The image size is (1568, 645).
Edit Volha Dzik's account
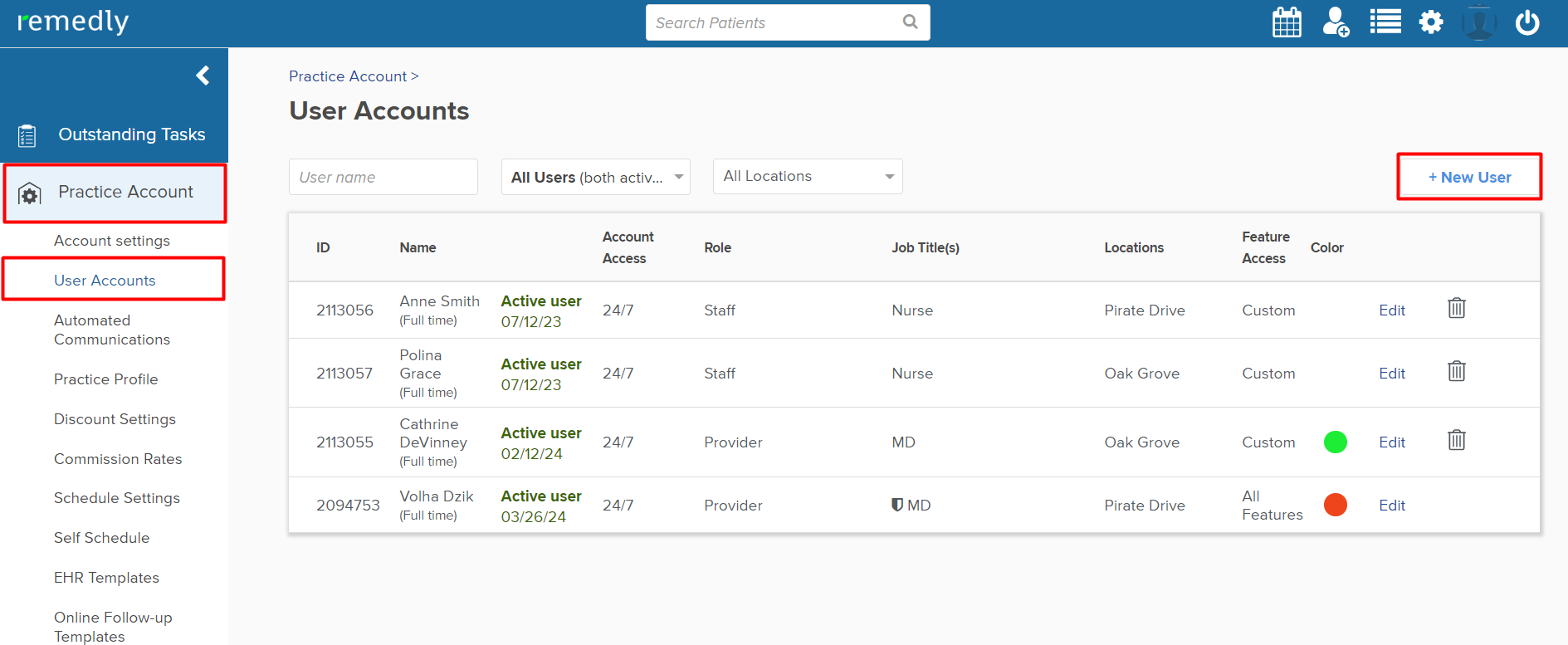(1392, 506)
